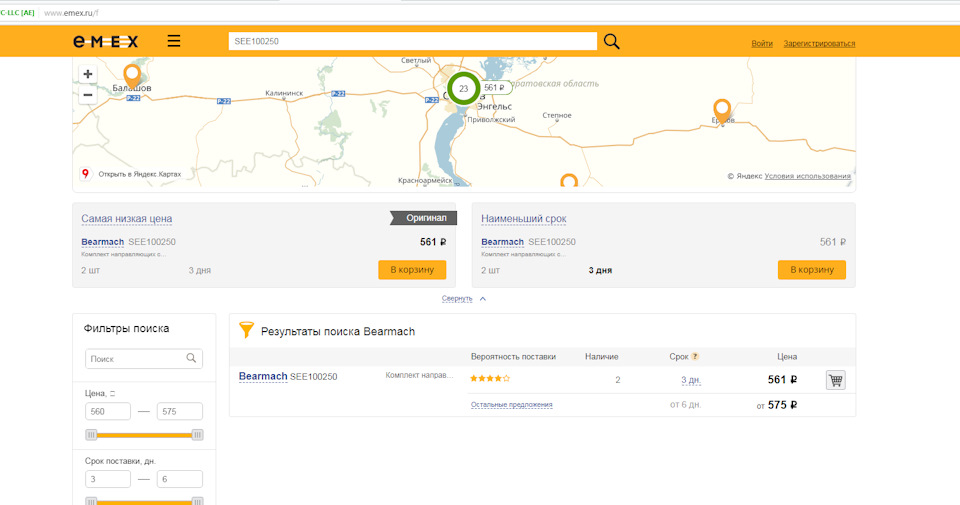Screen dimensions: 960x505
Task: Click the maximum delivery days field 6
Action: (179, 479)
